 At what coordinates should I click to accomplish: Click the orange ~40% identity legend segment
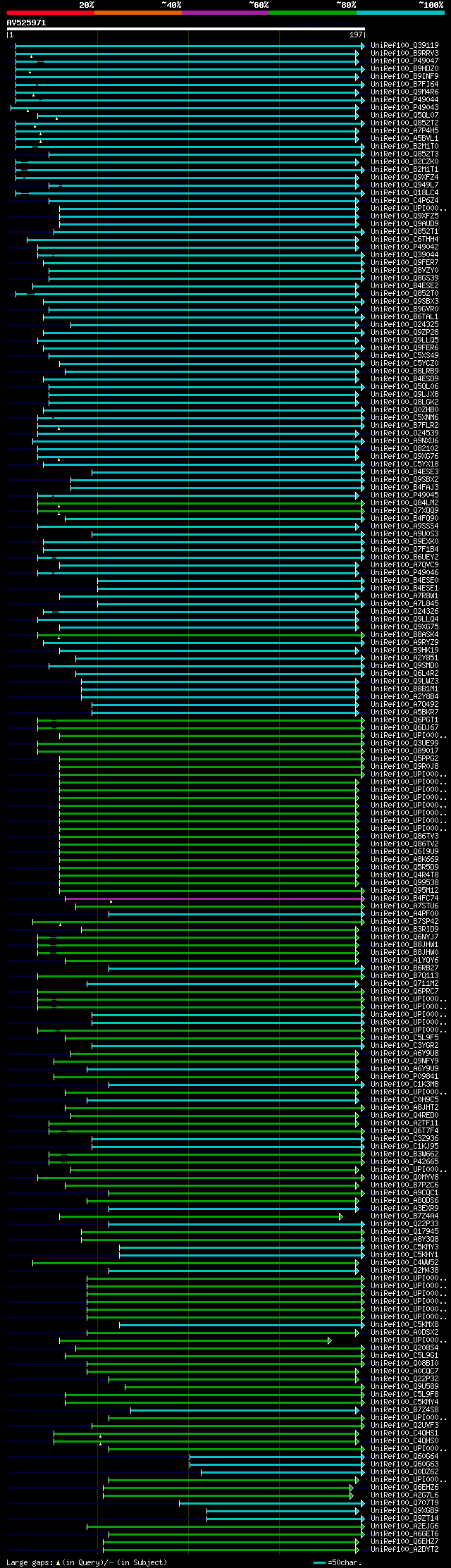pos(138,13)
